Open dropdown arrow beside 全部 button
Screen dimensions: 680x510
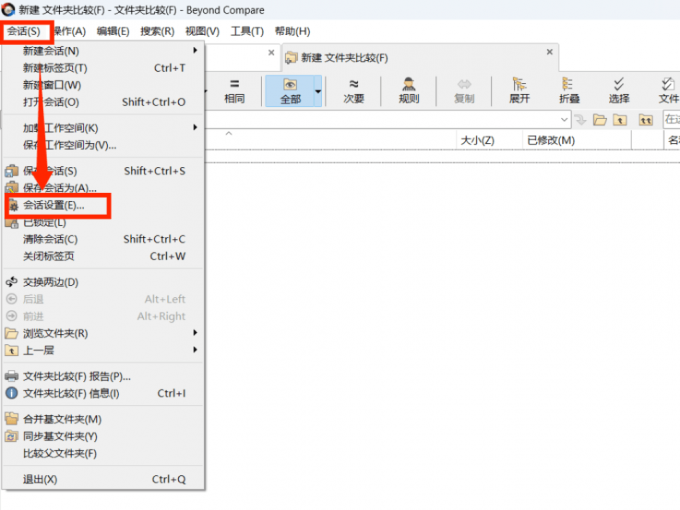pyautogui.click(x=318, y=91)
